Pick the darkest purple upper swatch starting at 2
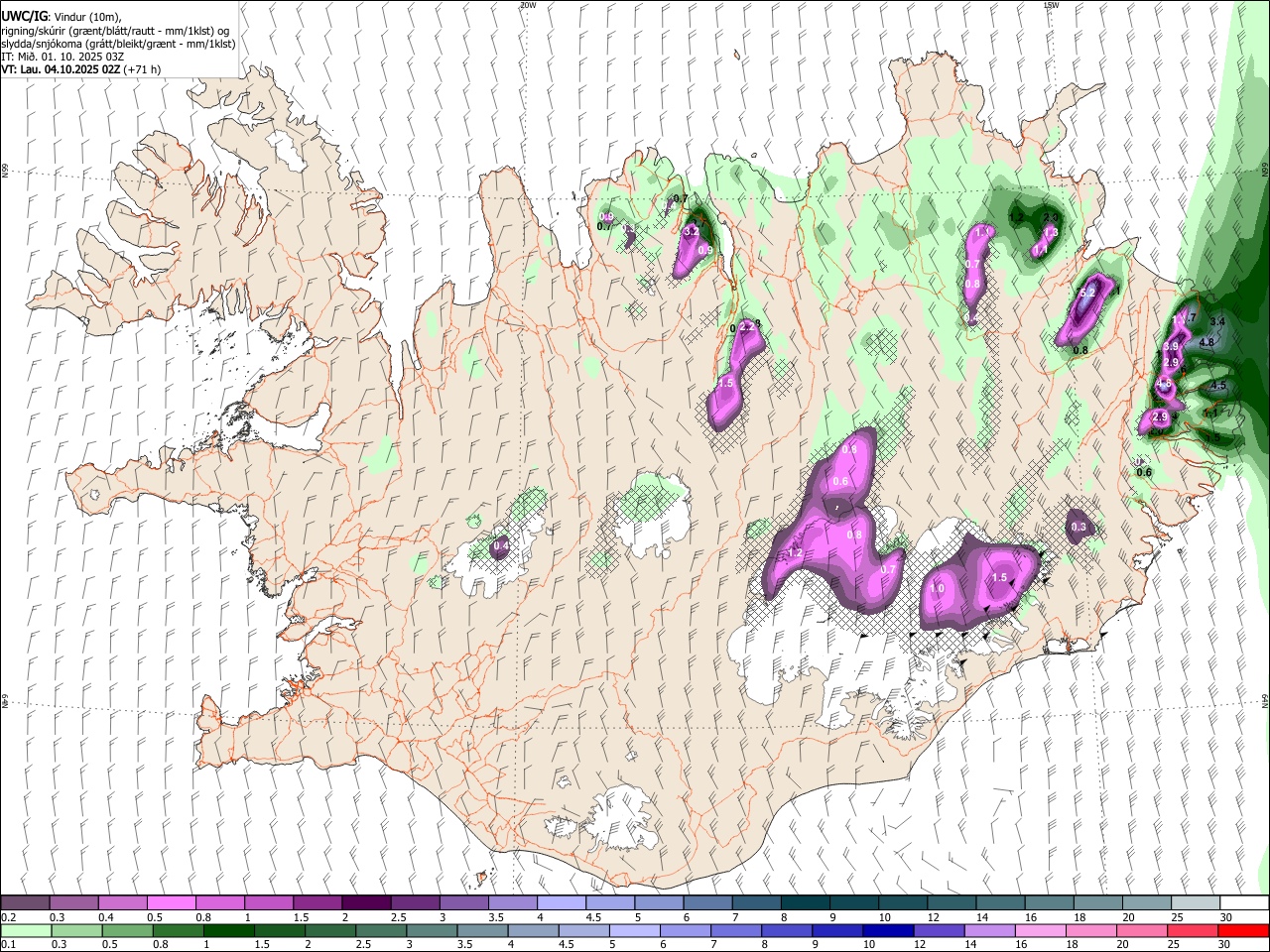 pos(366,902)
